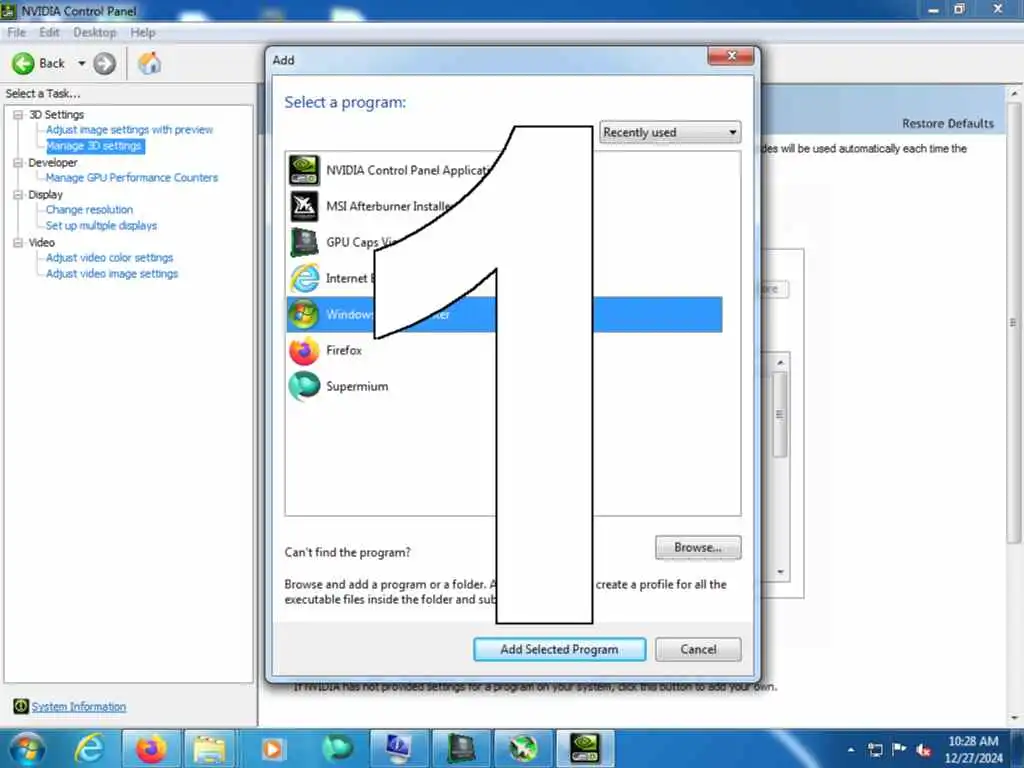Open the Edit menu
1024x768 pixels.
[49, 33]
